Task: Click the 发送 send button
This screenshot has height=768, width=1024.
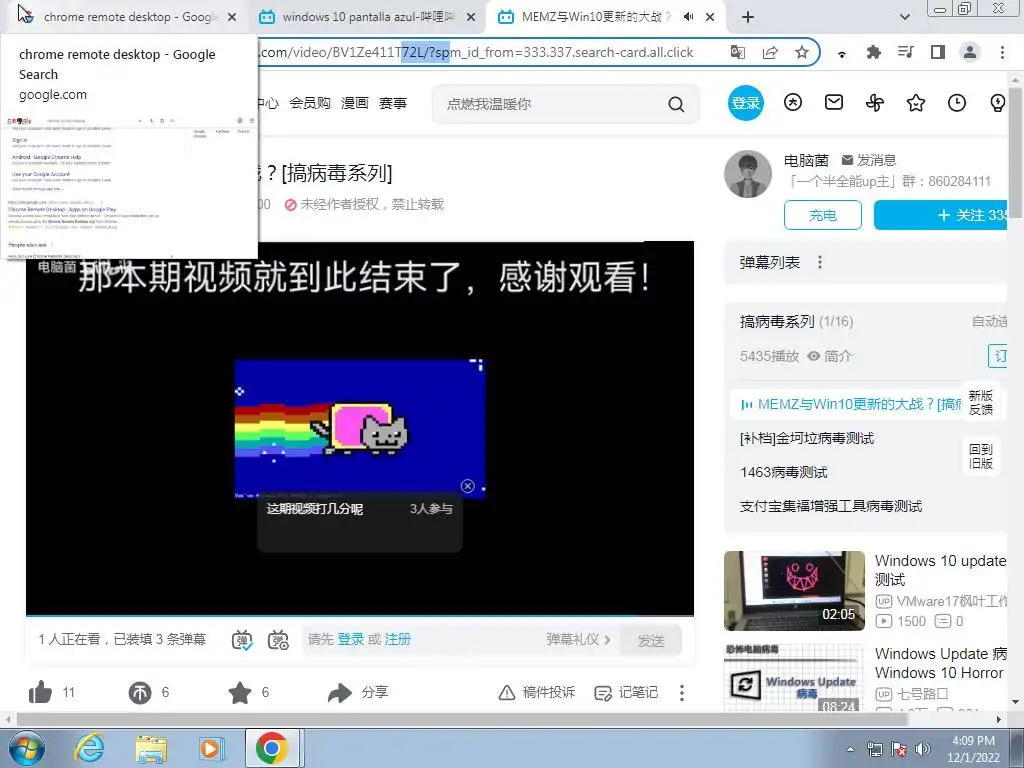Action: 651,641
